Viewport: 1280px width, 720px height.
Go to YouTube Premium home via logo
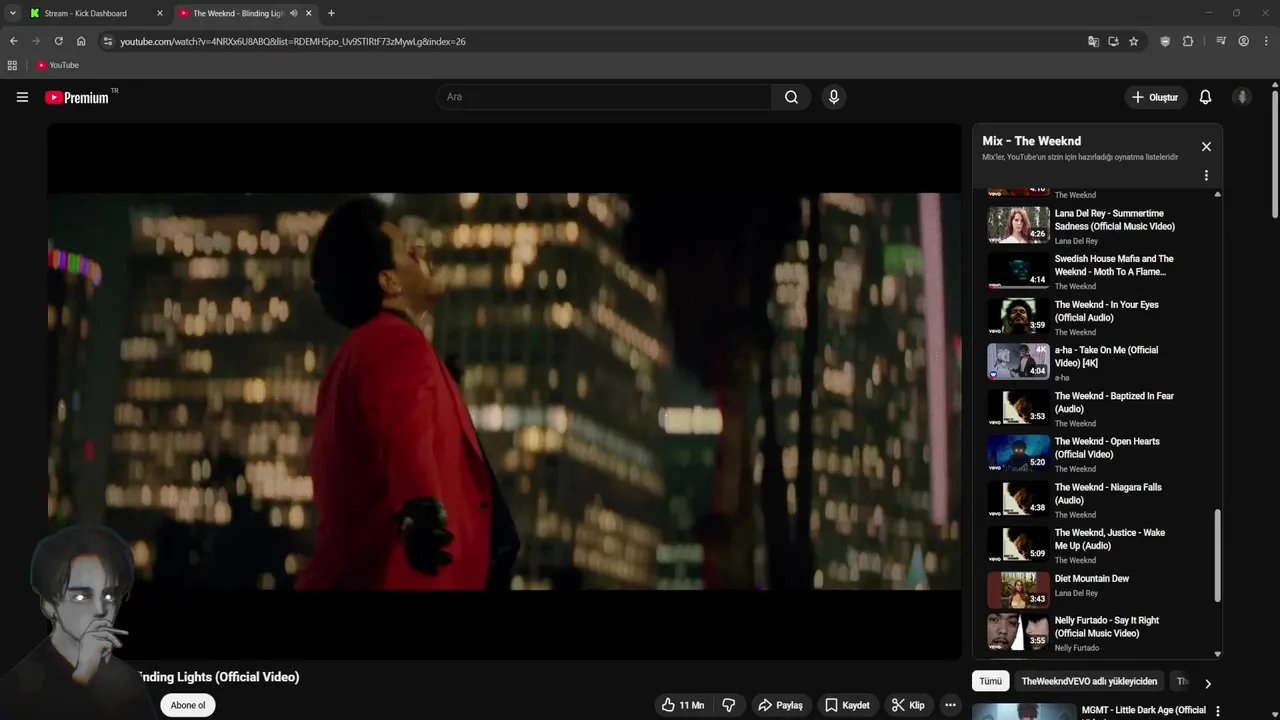[x=77, y=97]
